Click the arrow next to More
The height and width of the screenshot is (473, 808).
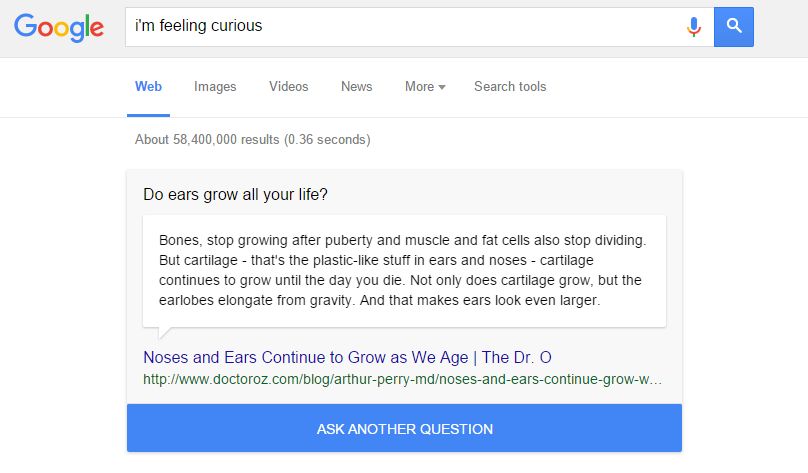coord(442,88)
